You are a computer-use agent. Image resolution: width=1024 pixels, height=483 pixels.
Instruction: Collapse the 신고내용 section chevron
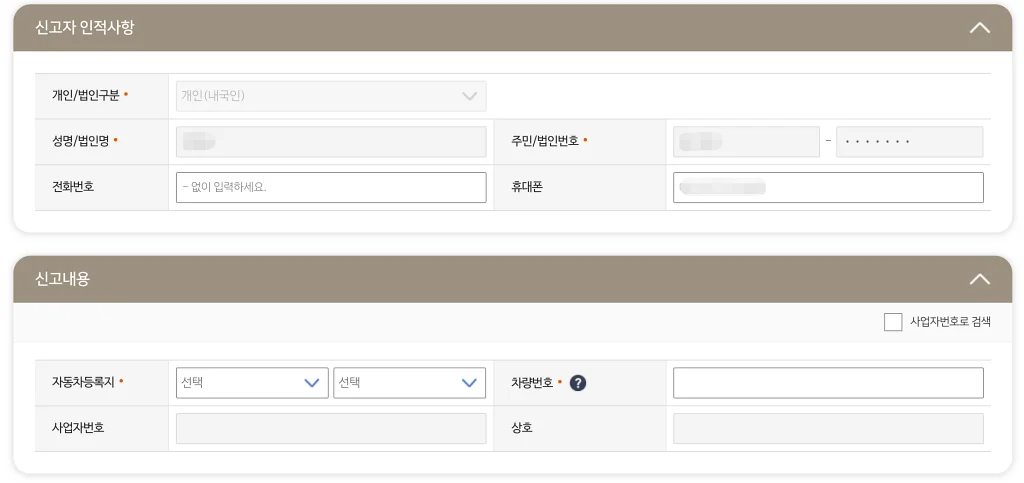coord(980,279)
